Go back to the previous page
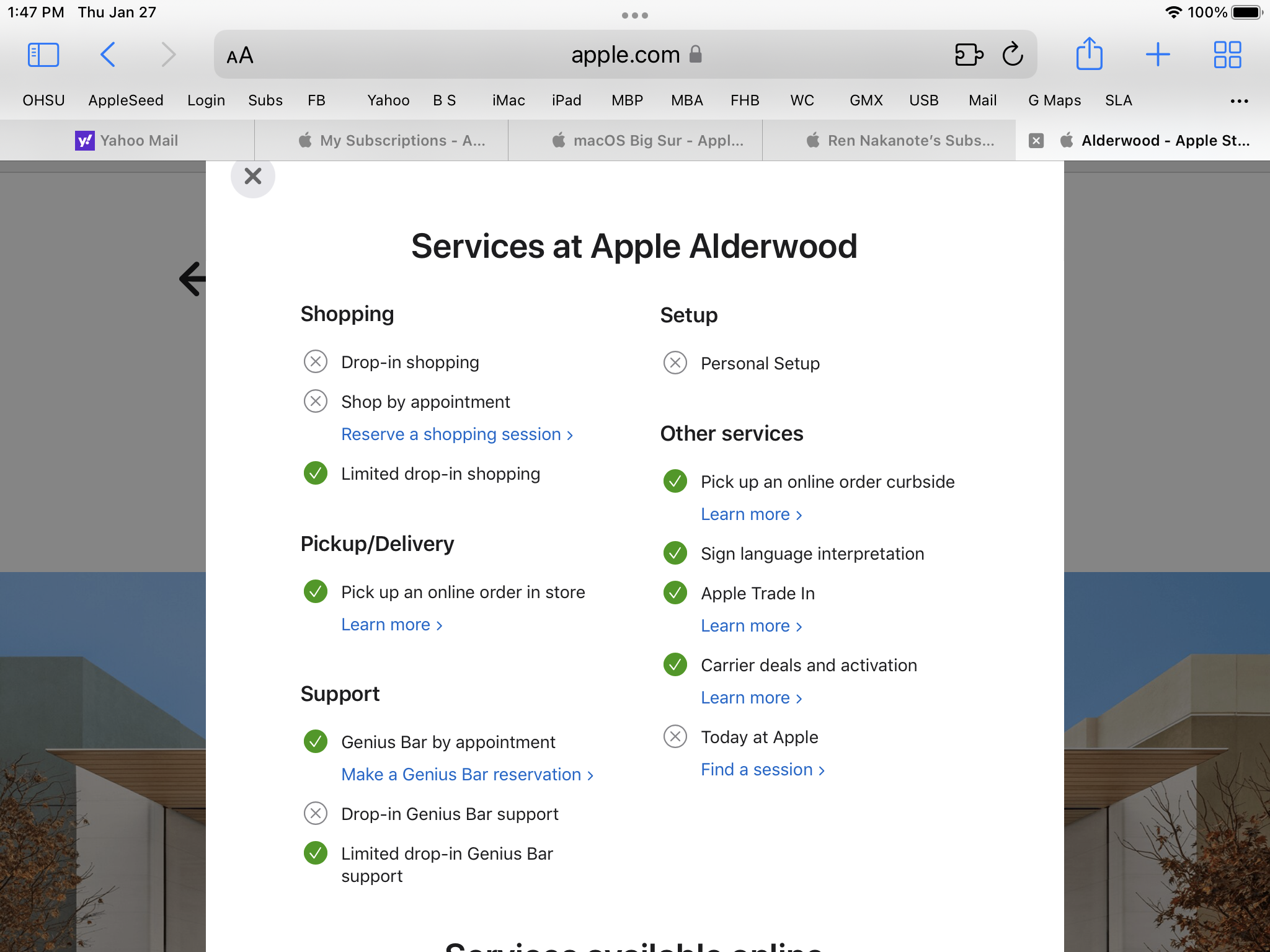The height and width of the screenshot is (952, 1270). tap(108, 55)
